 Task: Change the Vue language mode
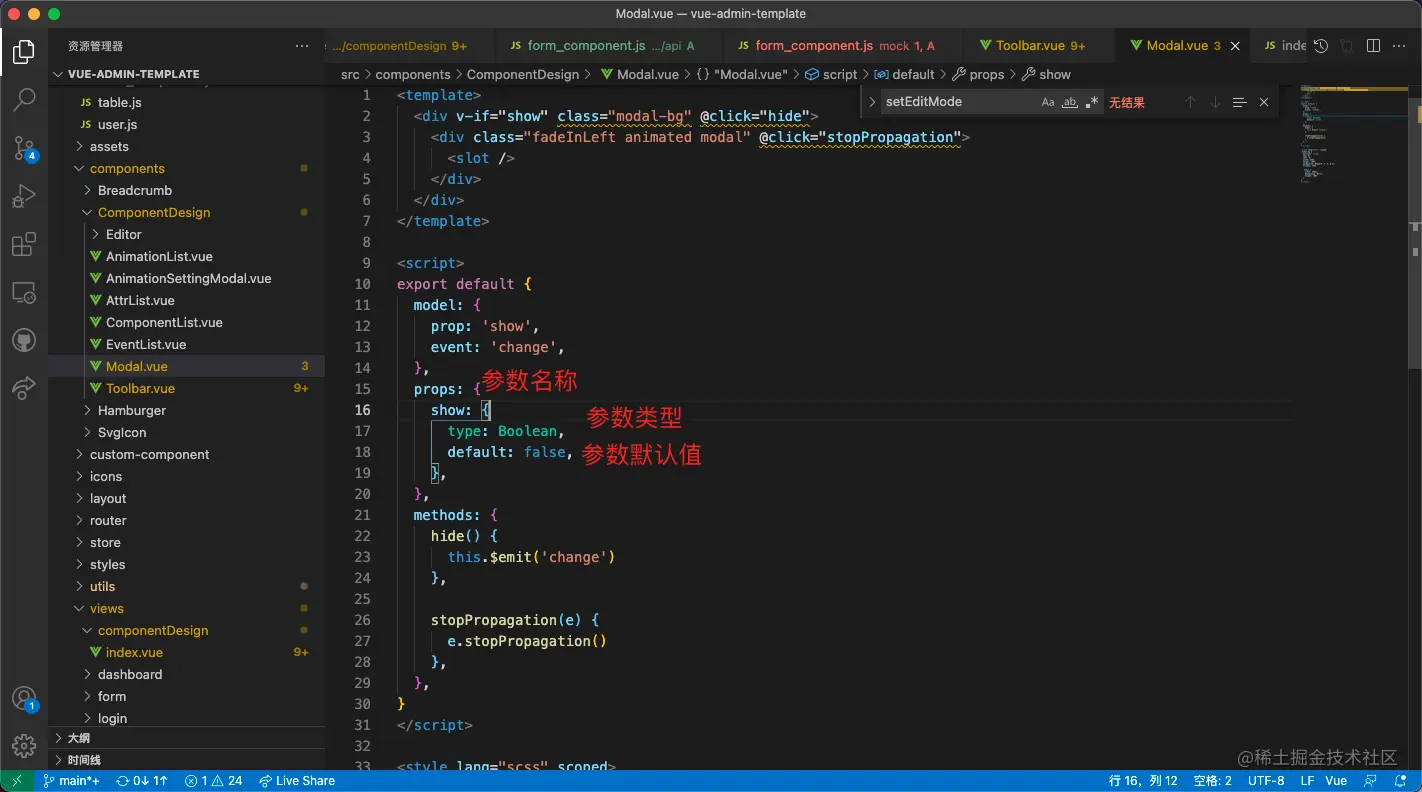click(1336, 781)
